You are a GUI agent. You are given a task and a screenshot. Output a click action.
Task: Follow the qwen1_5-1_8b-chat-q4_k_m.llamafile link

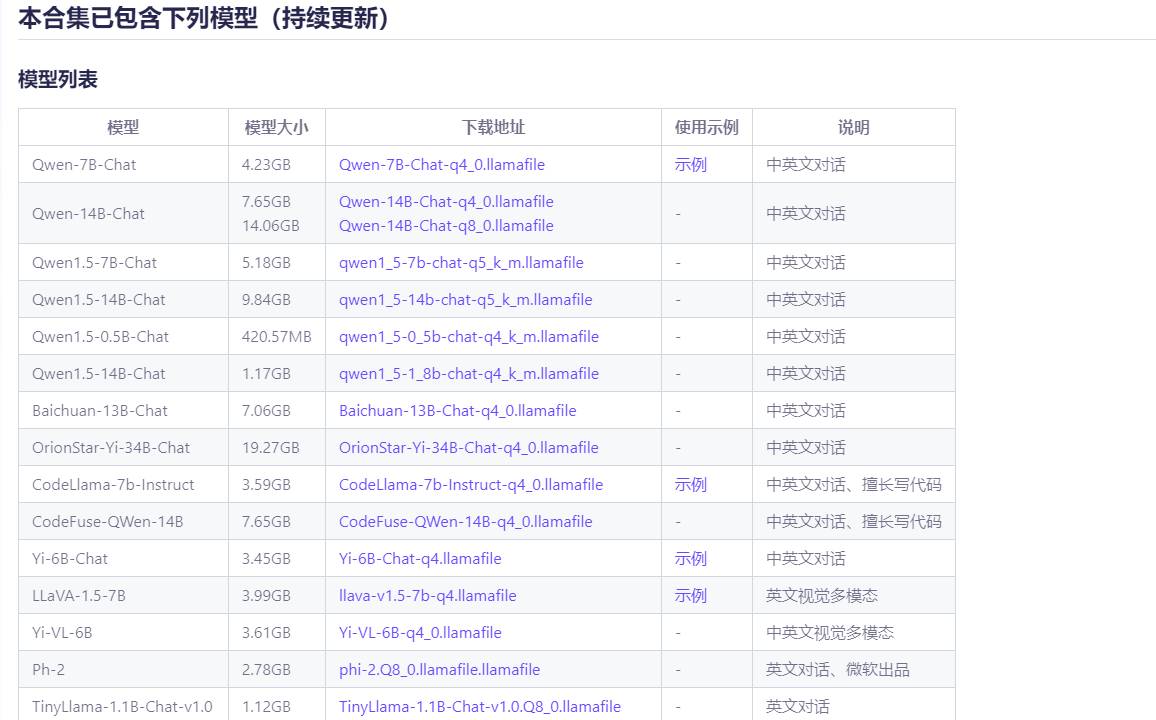[469, 374]
